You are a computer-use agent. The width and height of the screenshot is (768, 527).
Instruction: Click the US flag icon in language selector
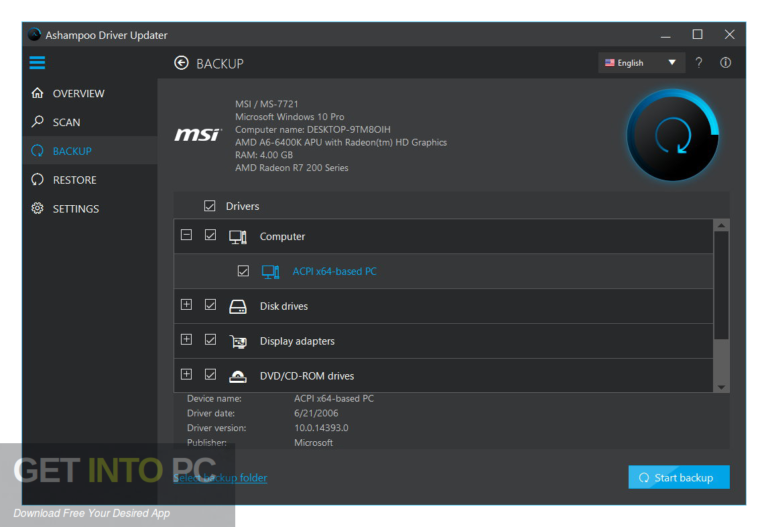(609, 63)
